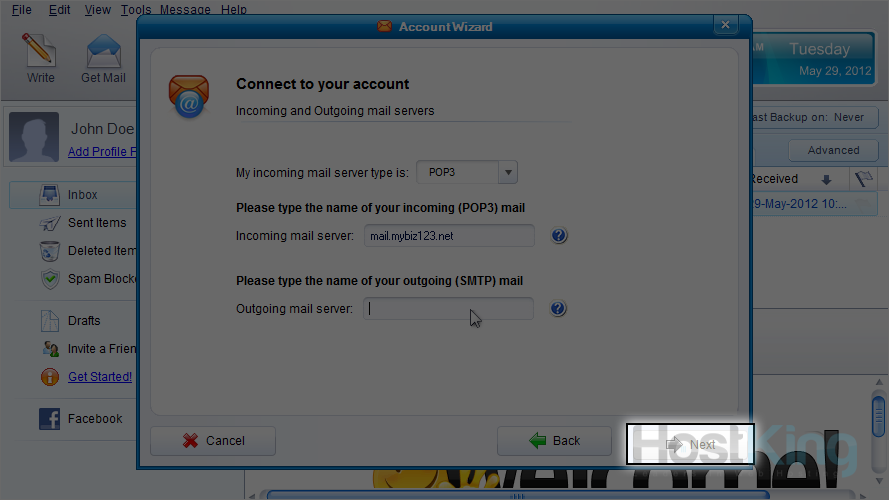
Task: Click the Get Mail toolbar icon
Action: click(103, 57)
